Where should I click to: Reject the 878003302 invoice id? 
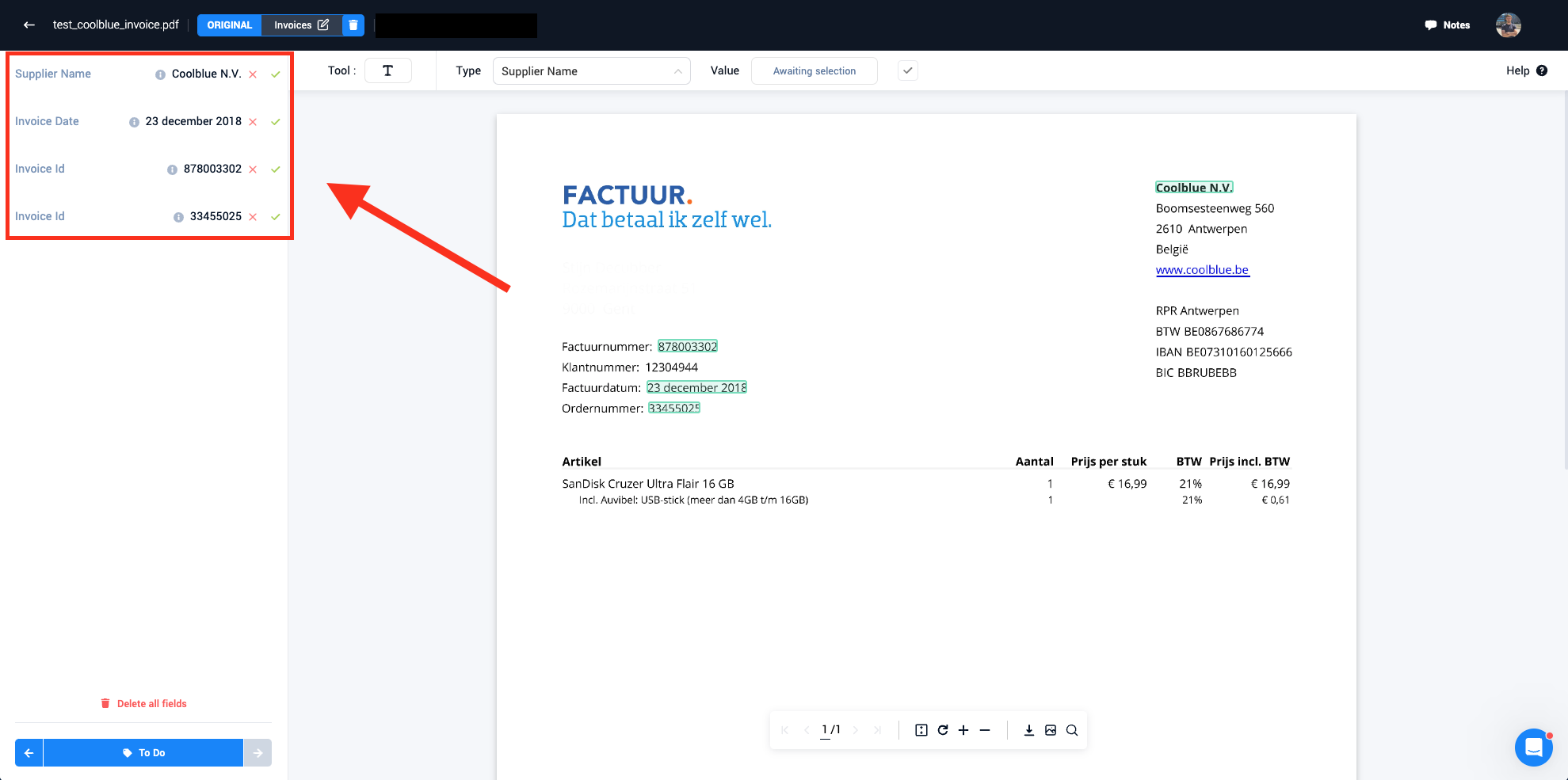pos(253,169)
